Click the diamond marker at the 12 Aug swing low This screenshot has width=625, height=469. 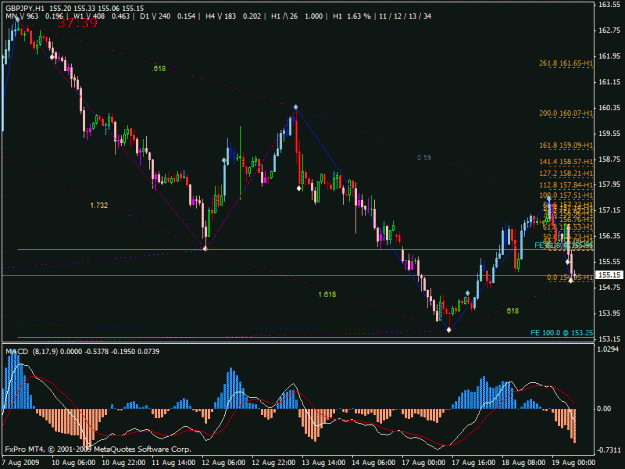click(205, 249)
